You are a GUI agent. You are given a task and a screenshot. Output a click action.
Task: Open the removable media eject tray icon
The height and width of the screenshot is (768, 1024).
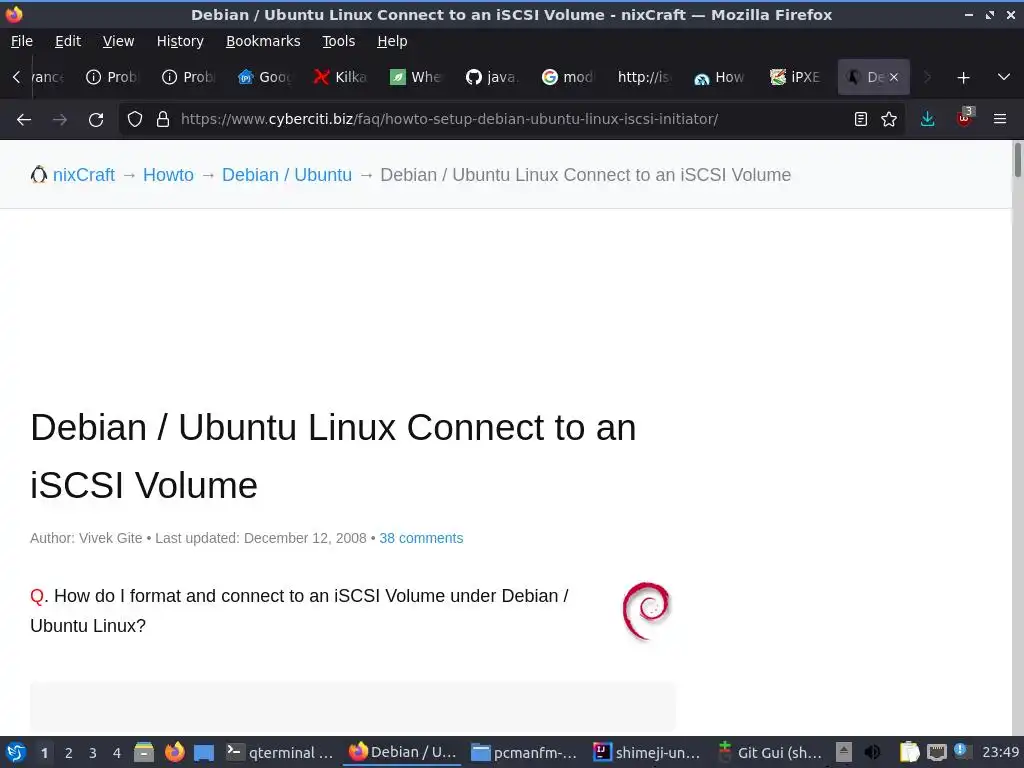coord(844,752)
